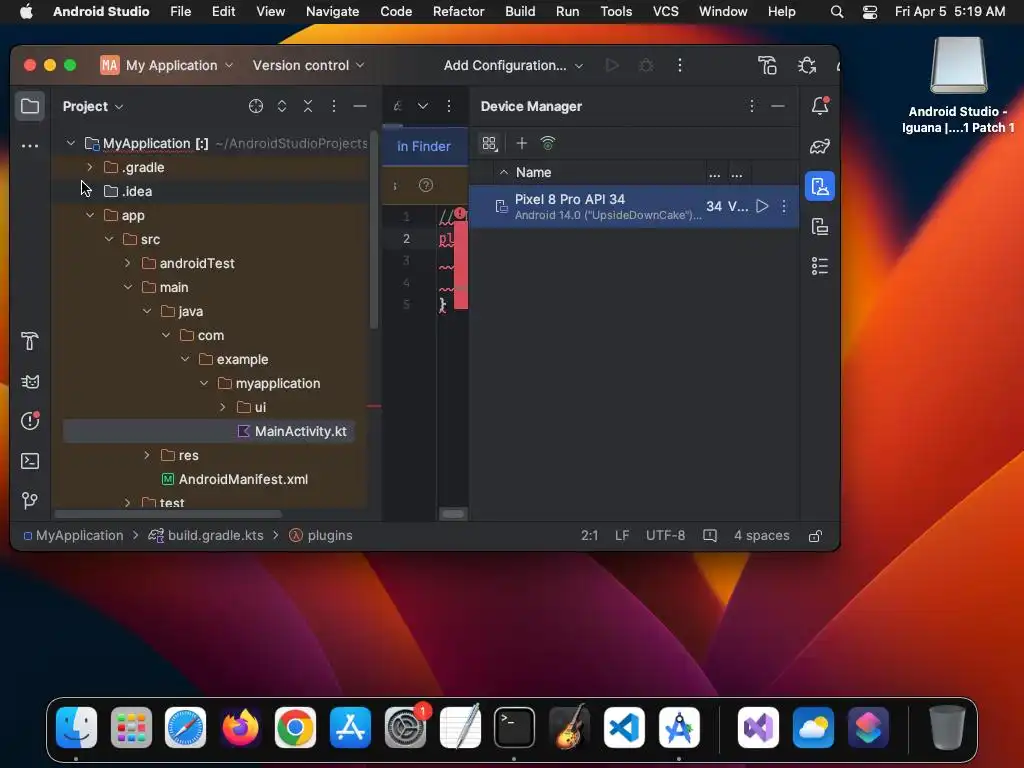Open Project view selector dropdown
1024x768 pixels.
tap(93, 106)
